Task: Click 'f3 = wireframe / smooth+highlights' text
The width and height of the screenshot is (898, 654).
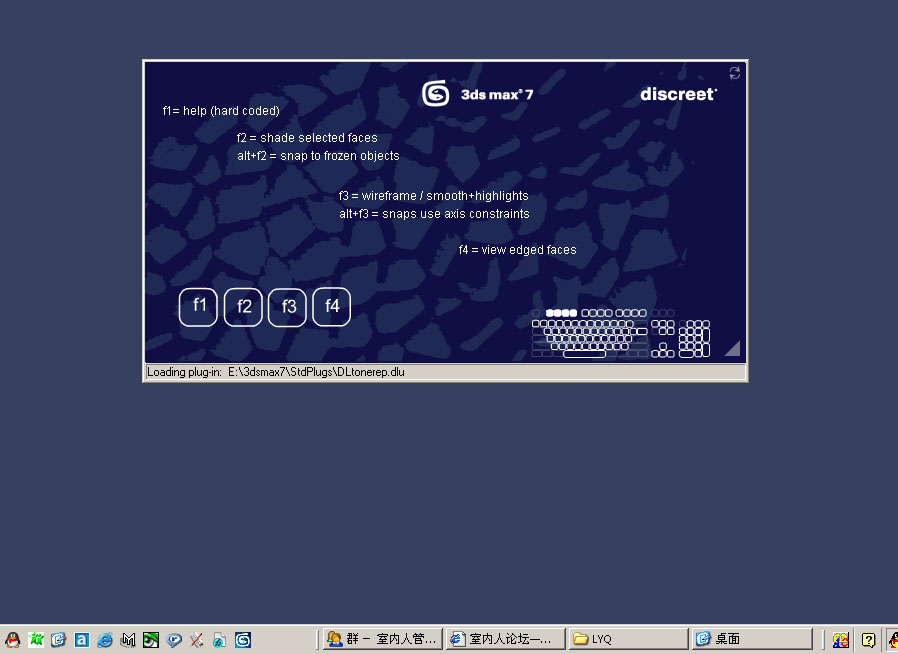Action: click(x=434, y=196)
